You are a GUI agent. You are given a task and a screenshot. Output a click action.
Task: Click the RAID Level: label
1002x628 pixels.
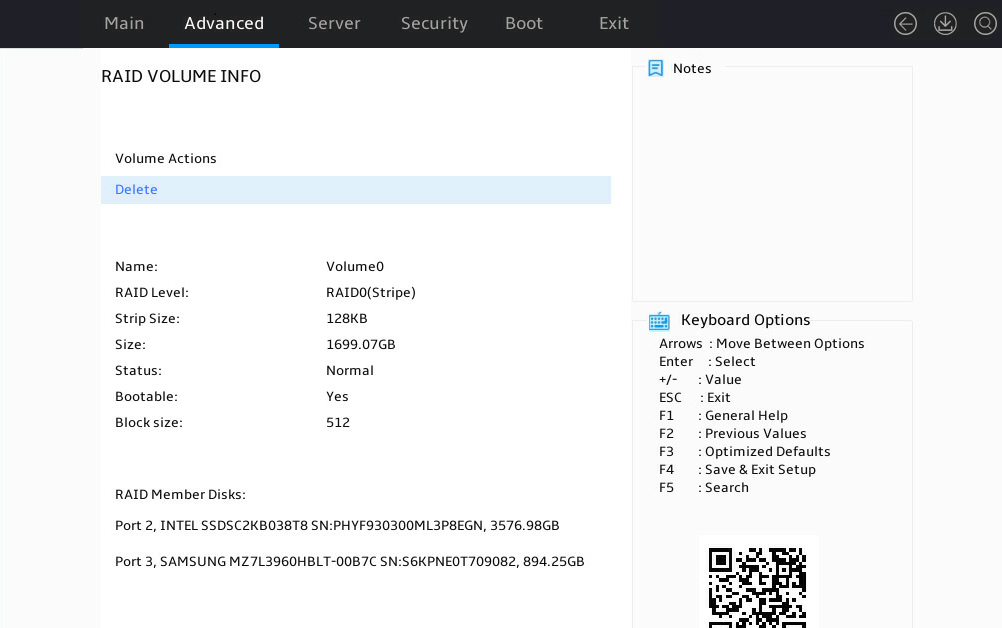click(x=152, y=293)
